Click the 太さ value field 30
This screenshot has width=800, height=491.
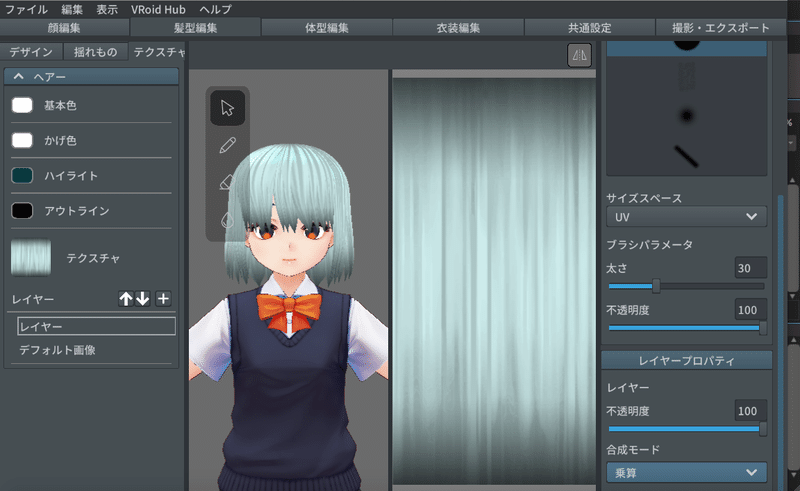751,268
